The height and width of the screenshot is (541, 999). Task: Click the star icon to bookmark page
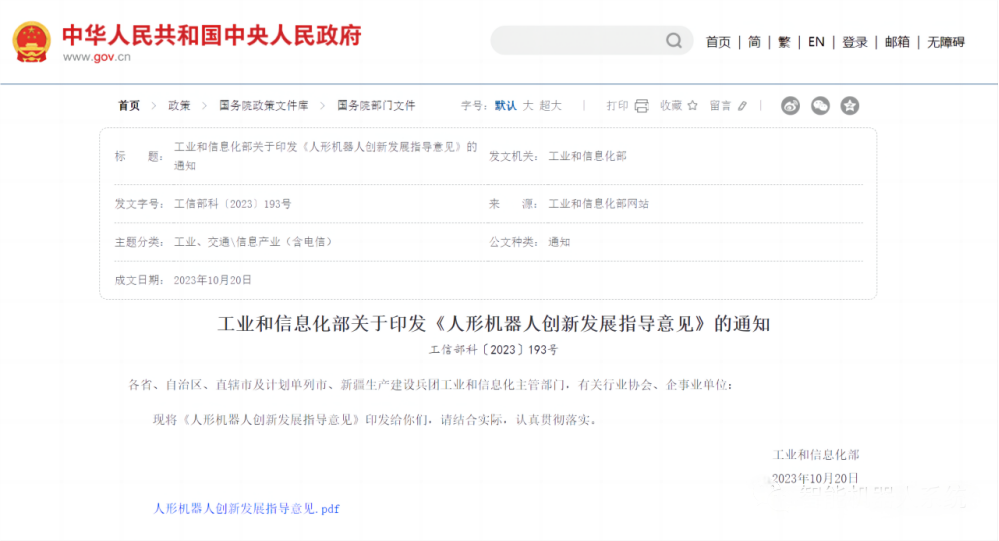coord(692,105)
